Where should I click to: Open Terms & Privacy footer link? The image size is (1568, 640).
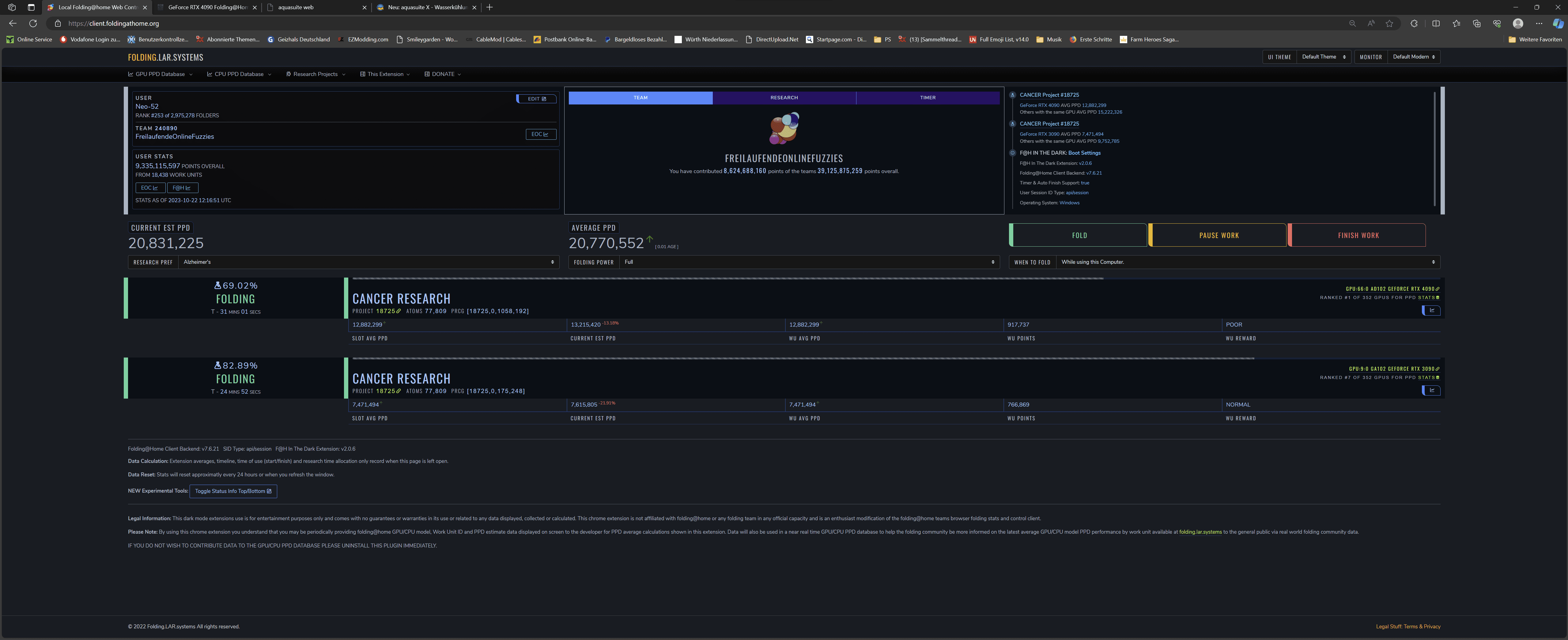point(1421,627)
